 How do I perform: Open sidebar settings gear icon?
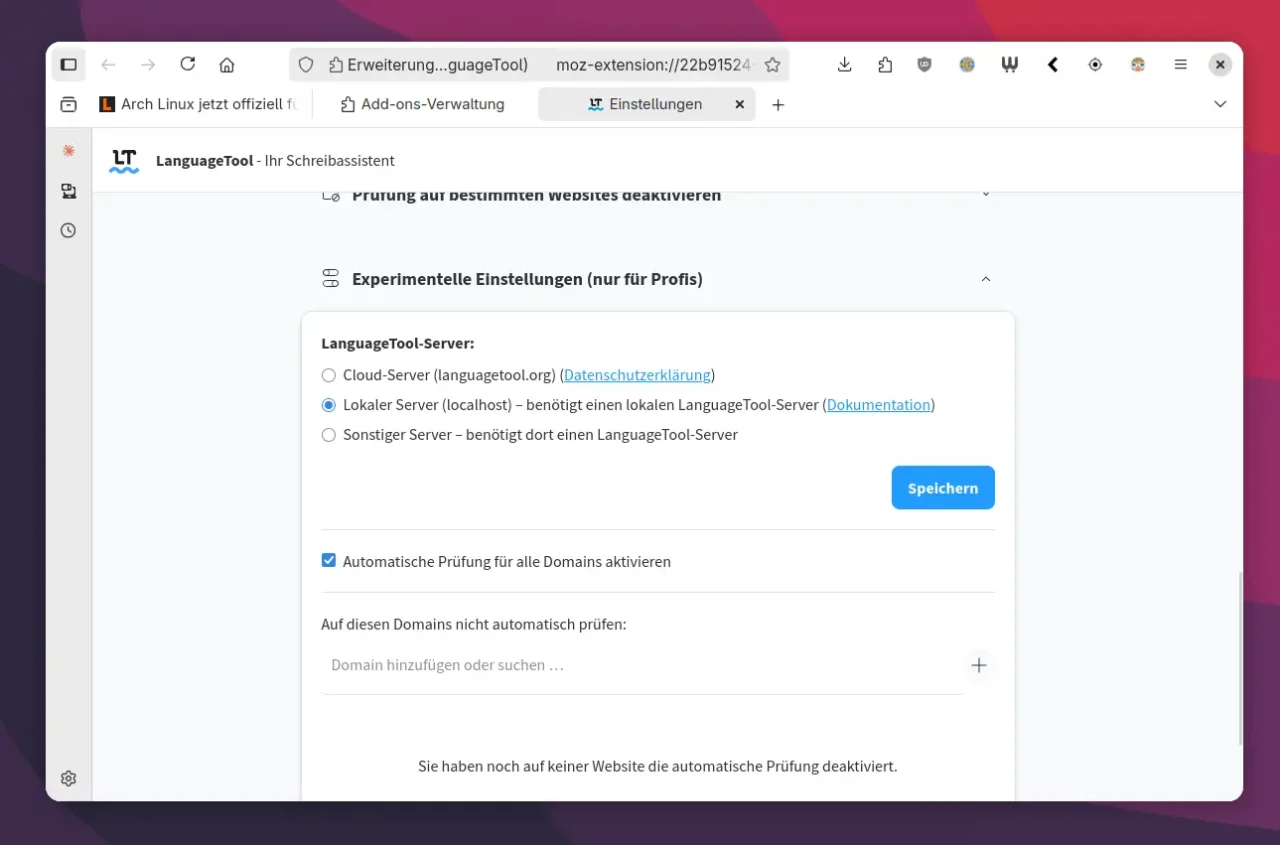point(68,778)
